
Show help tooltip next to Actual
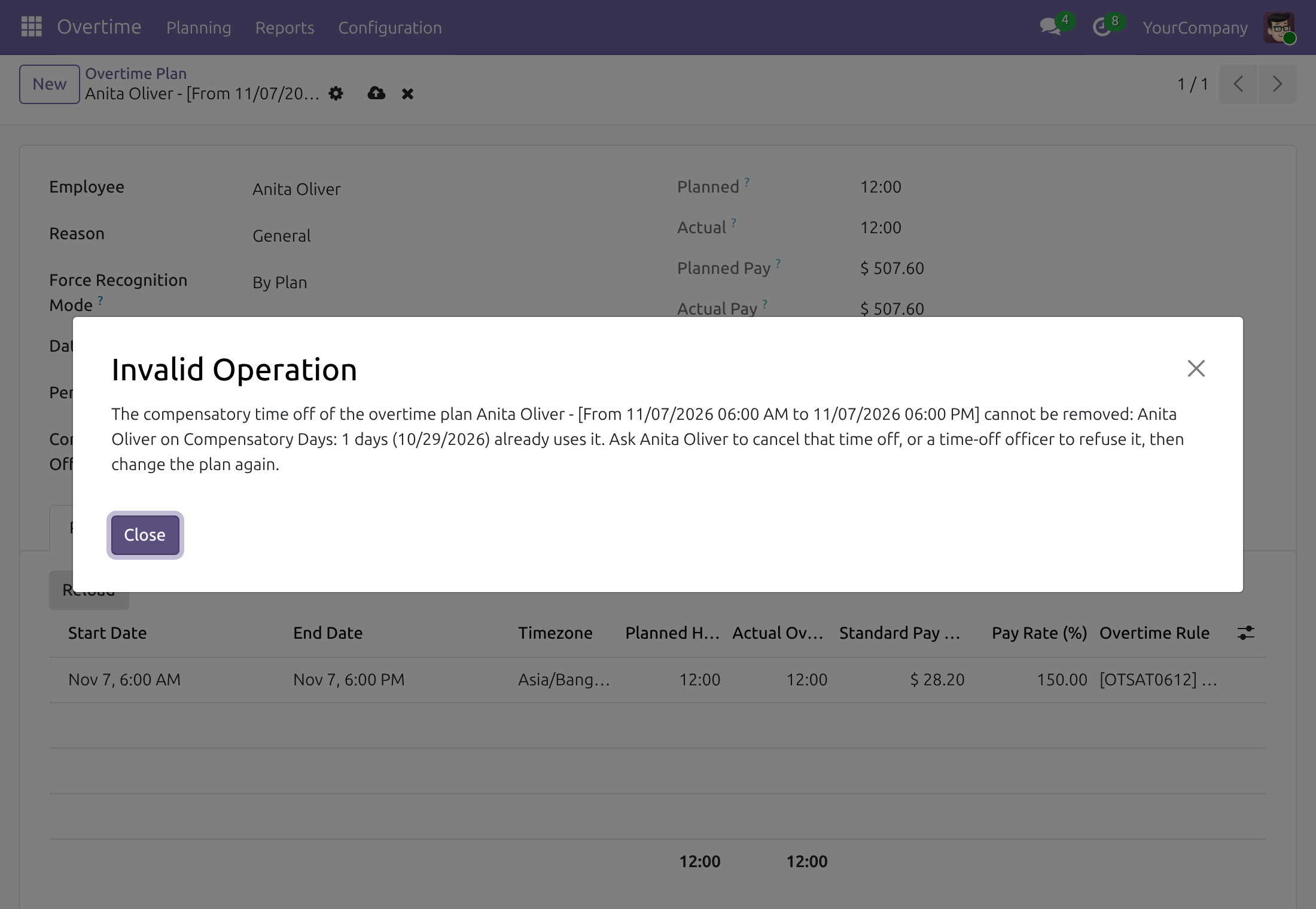pyautogui.click(x=733, y=222)
